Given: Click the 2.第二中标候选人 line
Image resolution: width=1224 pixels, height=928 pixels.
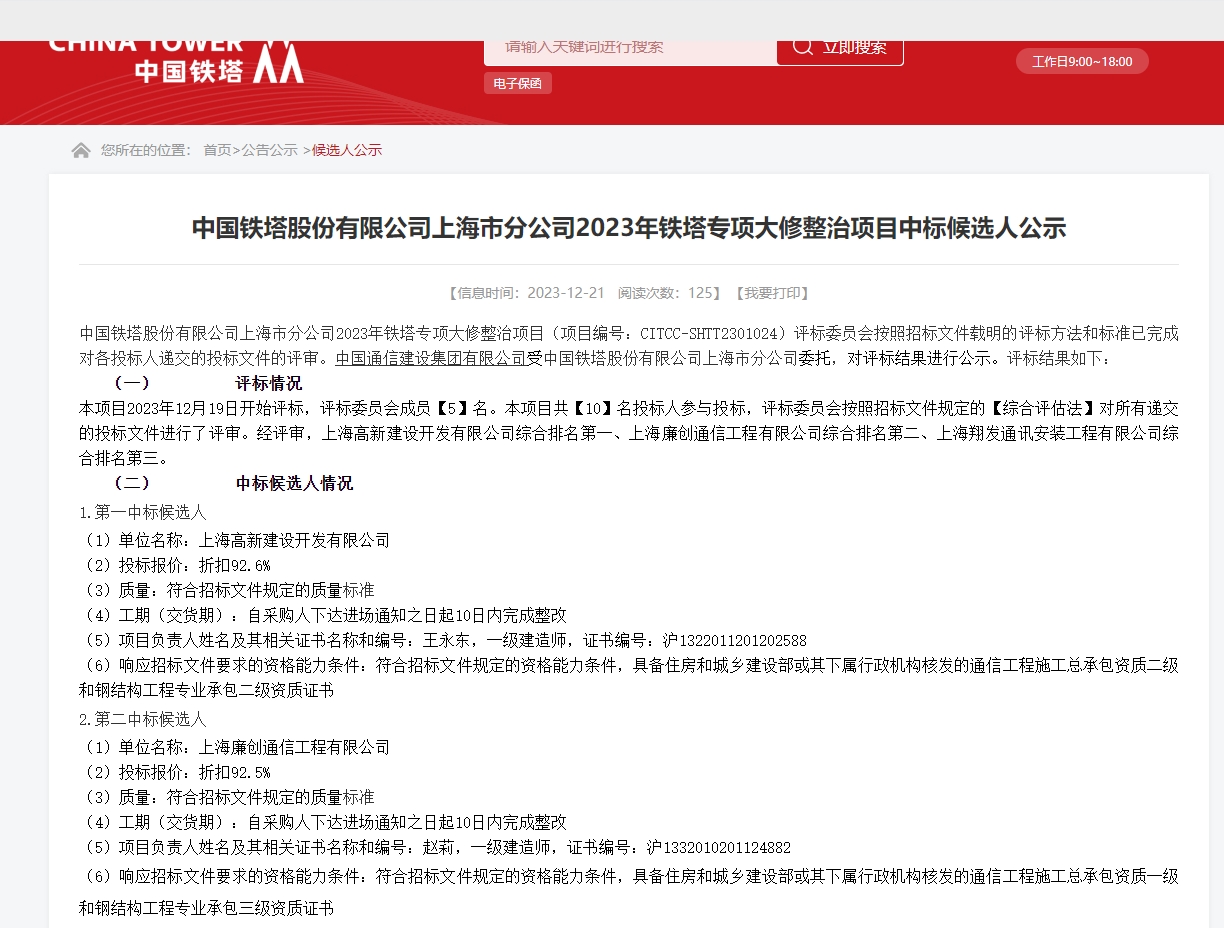Looking at the screenshot, I should pos(143,719).
